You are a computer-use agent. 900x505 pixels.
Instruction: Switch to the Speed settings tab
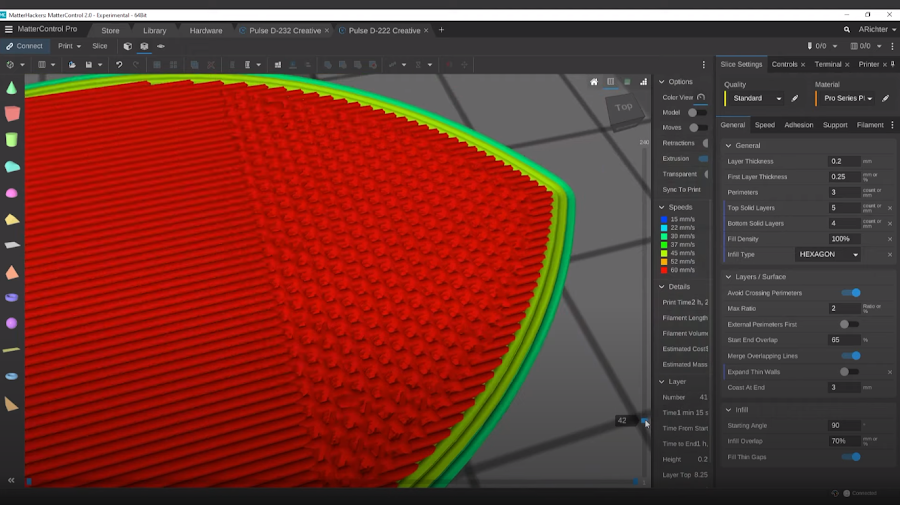click(764, 125)
